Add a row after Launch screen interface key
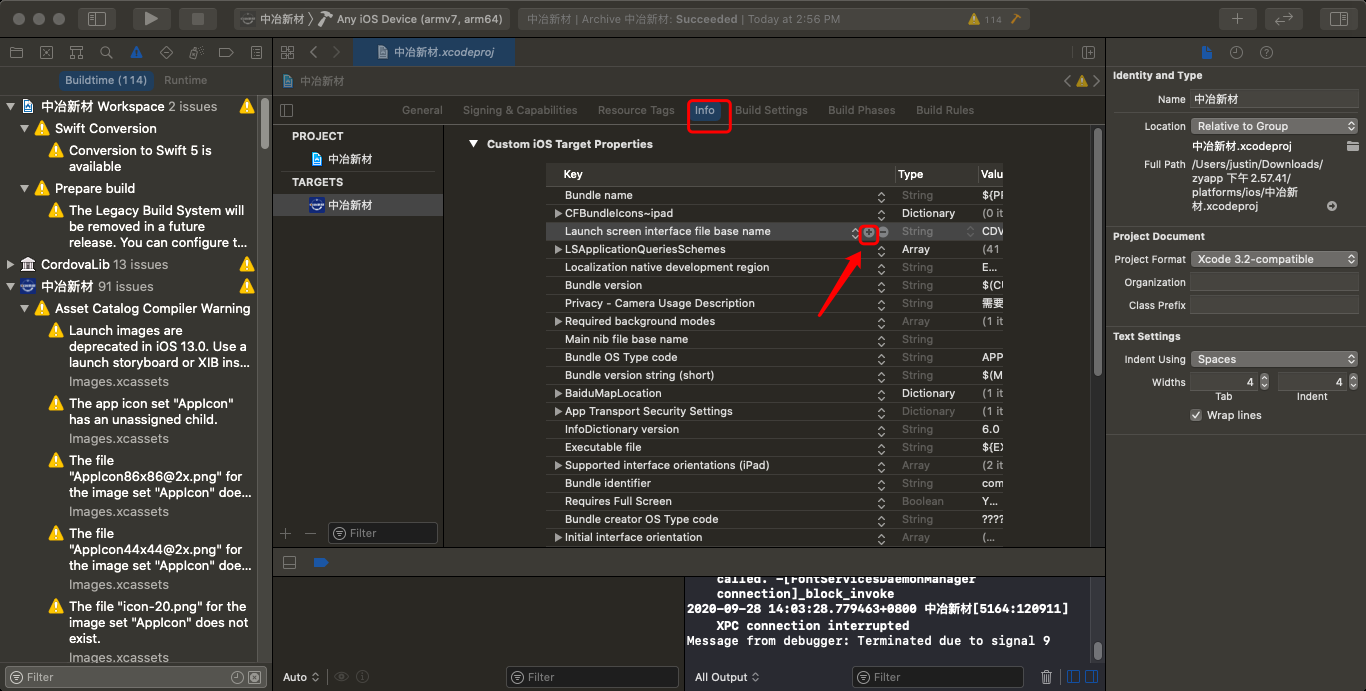The width and height of the screenshot is (1366, 691). tap(869, 232)
